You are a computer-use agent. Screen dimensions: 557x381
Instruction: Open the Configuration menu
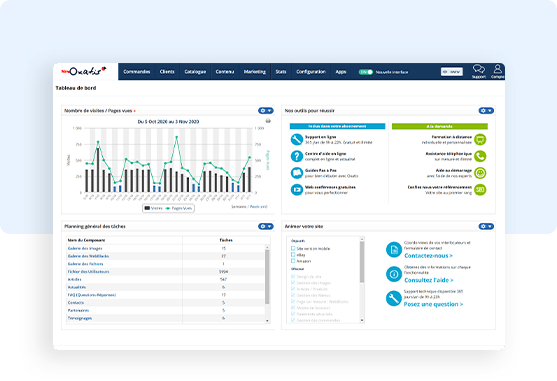311,72
